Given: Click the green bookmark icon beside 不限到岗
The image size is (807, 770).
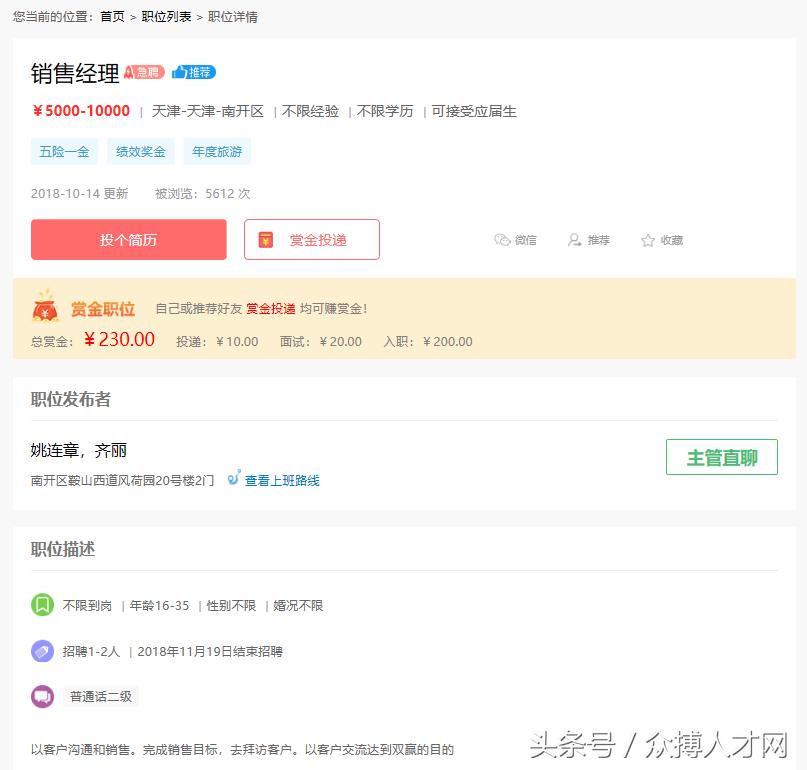Looking at the screenshot, I should coord(41,605).
